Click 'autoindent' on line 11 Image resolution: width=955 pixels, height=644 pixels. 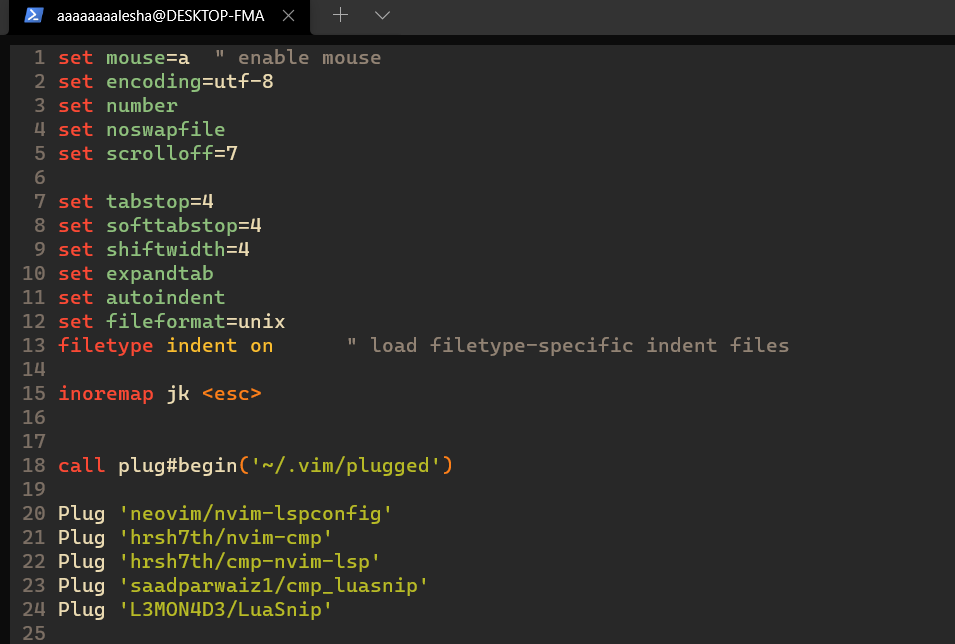(x=166, y=297)
